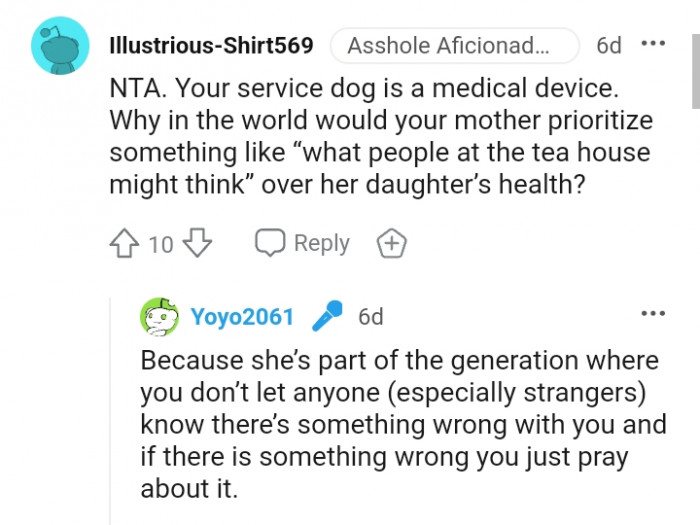The width and height of the screenshot is (700, 525).
Task: Open the 6d timestamp next to Yoyo2061
Action: pyautogui.click(x=370, y=317)
